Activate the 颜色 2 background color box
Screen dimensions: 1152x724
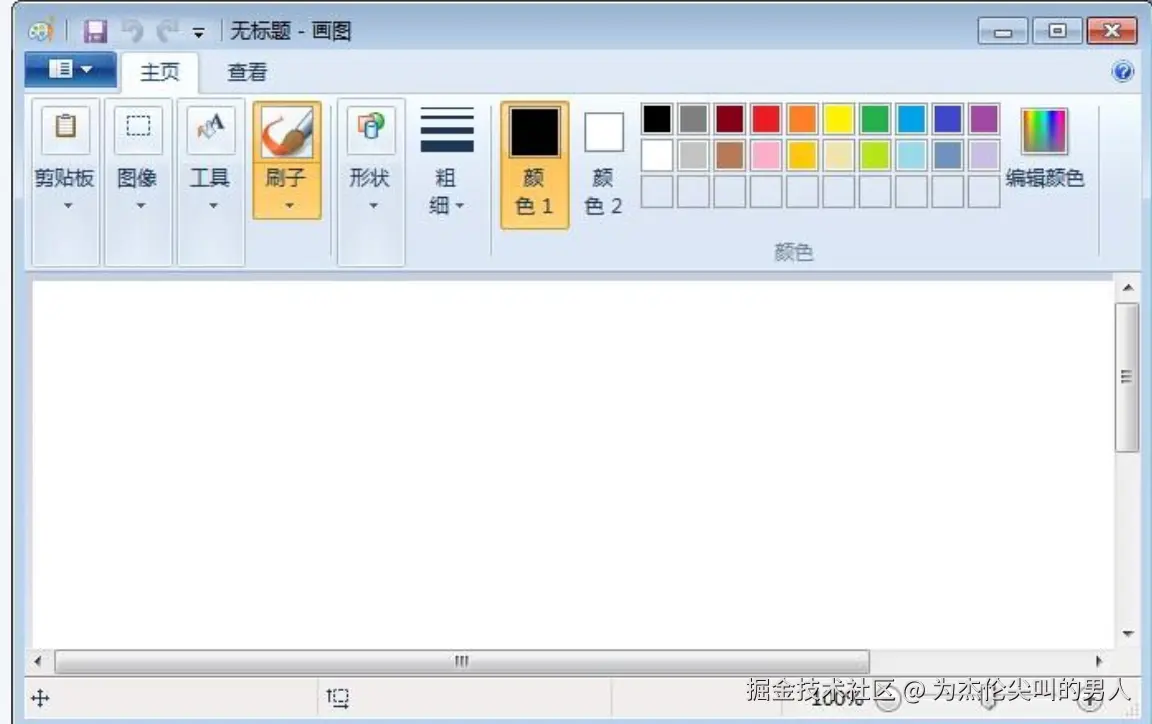coord(603,130)
